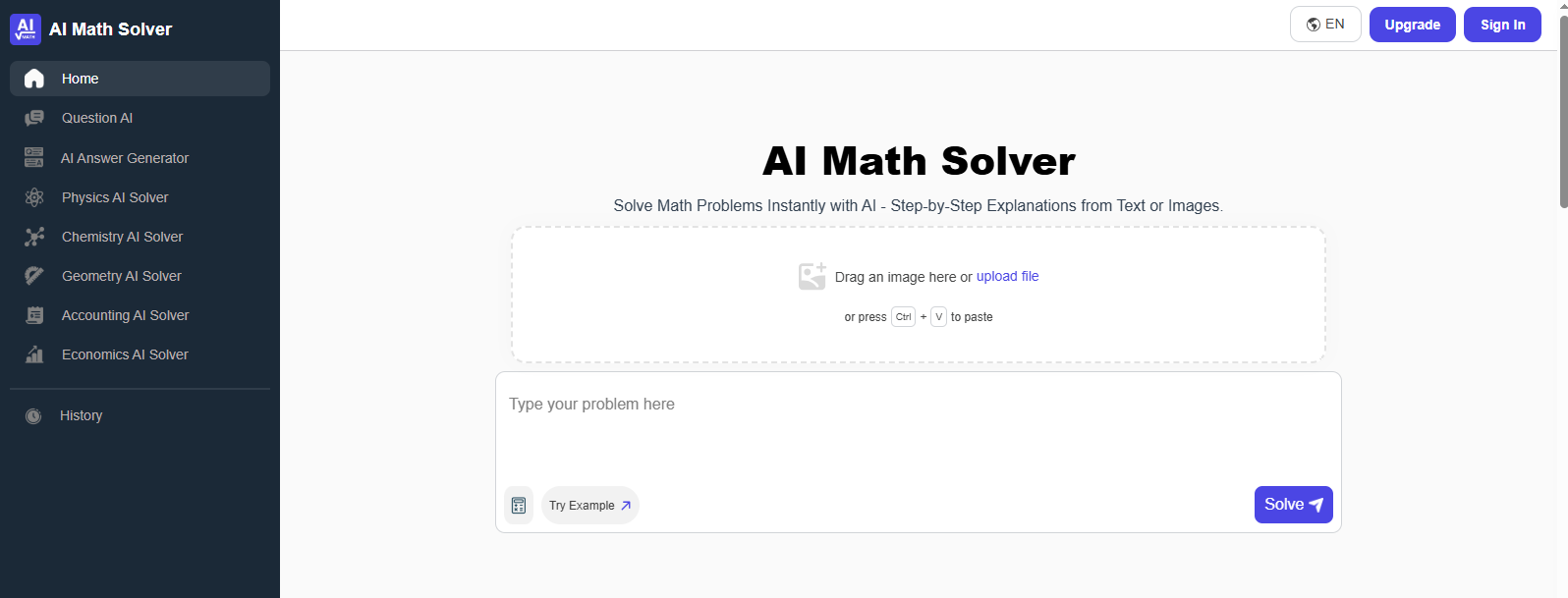Image resolution: width=1568 pixels, height=598 pixels.
Task: Click the Economics AI Solver chart icon
Action: point(34,354)
